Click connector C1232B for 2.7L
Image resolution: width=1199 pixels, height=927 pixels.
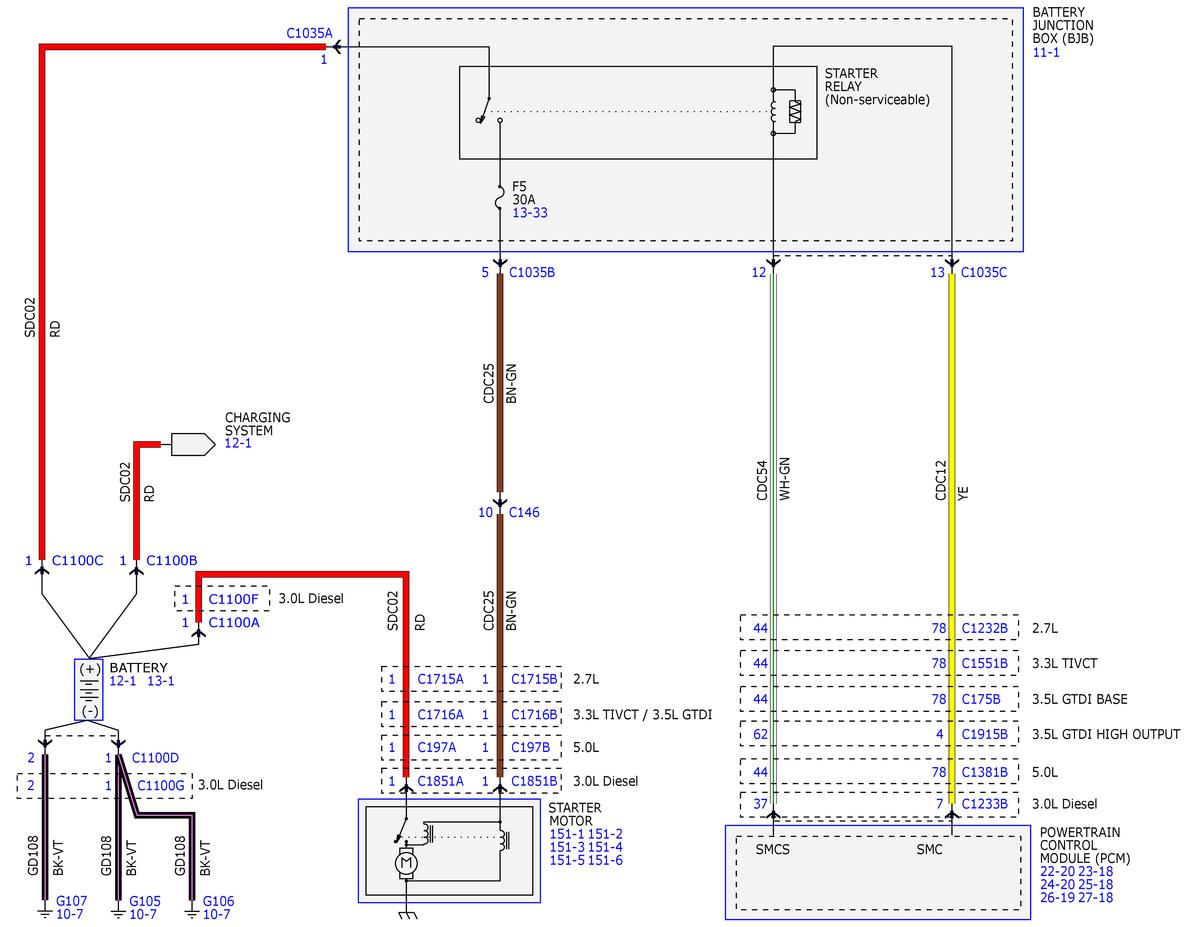pos(984,628)
